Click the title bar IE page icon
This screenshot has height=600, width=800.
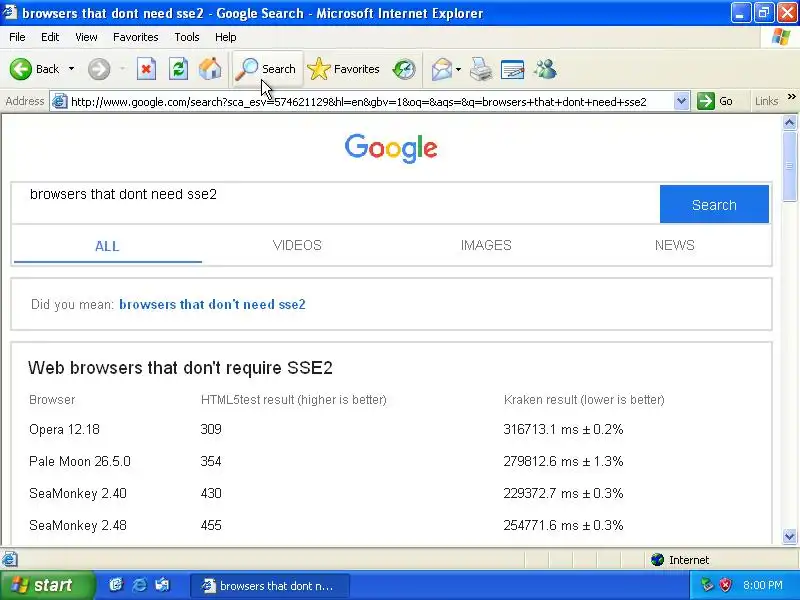click(10, 12)
